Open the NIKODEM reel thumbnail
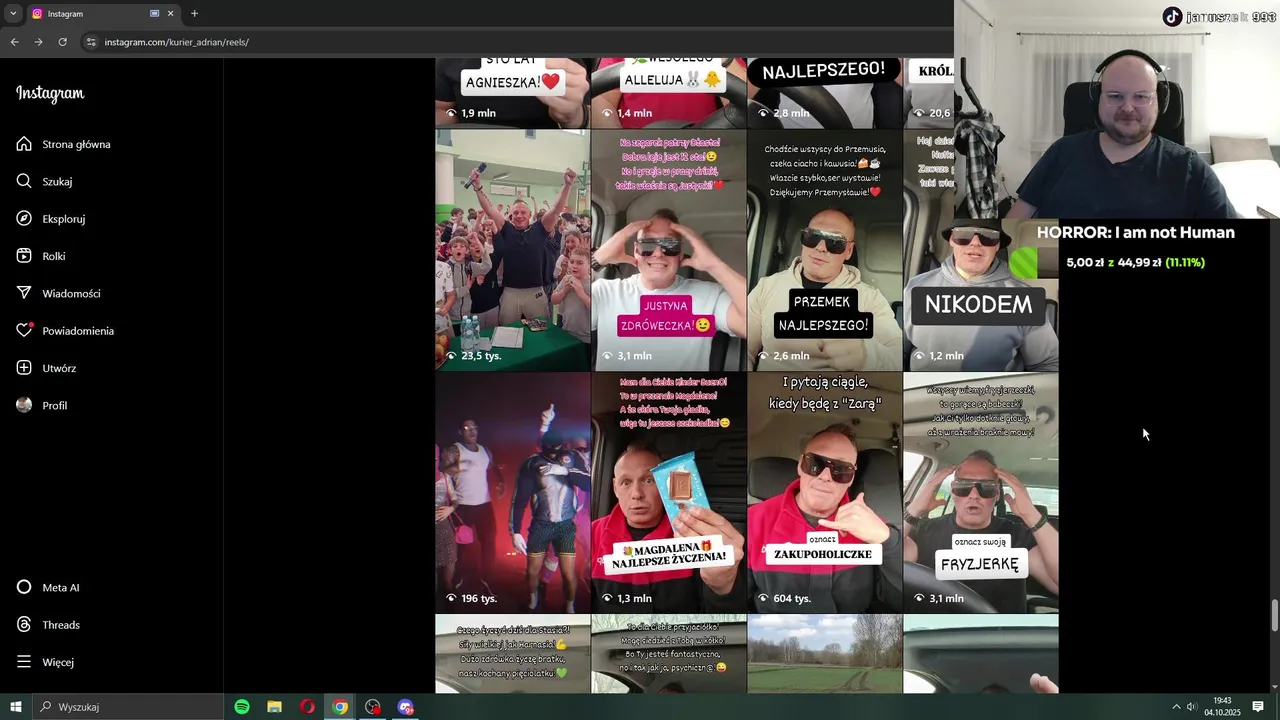1280x720 pixels. coord(980,250)
